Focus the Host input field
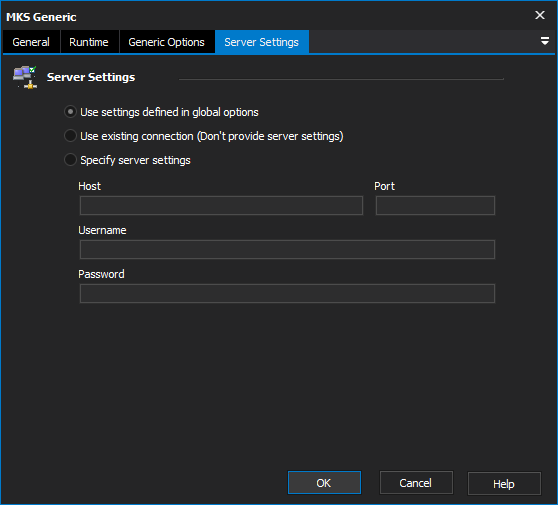558x505 pixels. coord(221,205)
